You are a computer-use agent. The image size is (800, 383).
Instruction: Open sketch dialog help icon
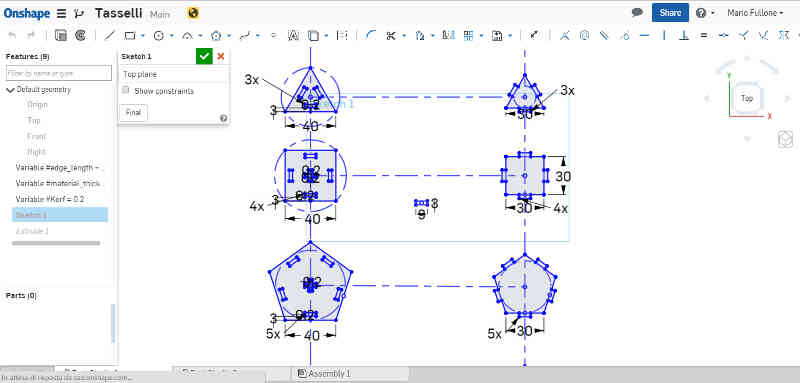pyautogui.click(x=223, y=118)
